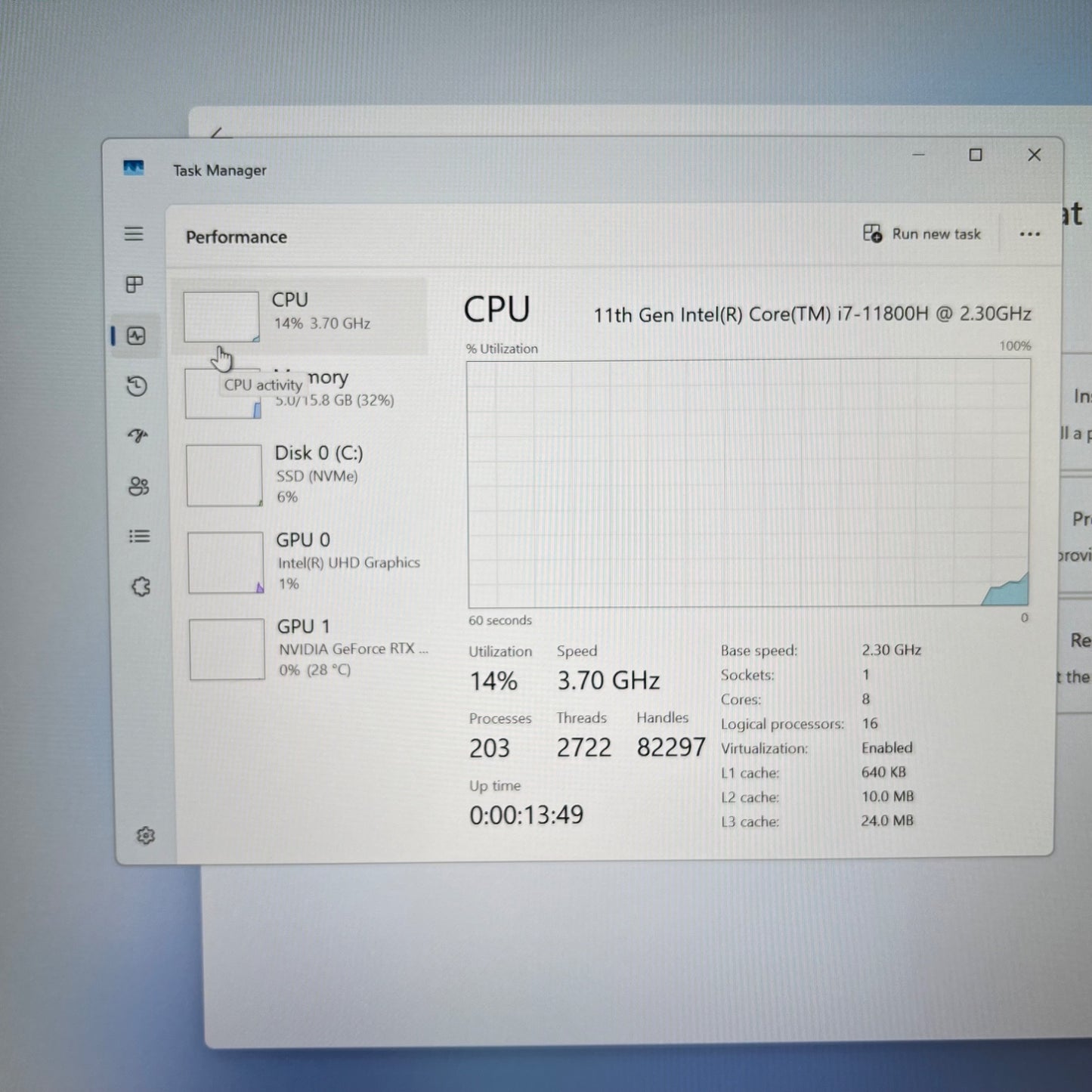Minimize the Task Manager window
Image resolution: width=1092 pixels, height=1092 pixels.
click(918, 155)
